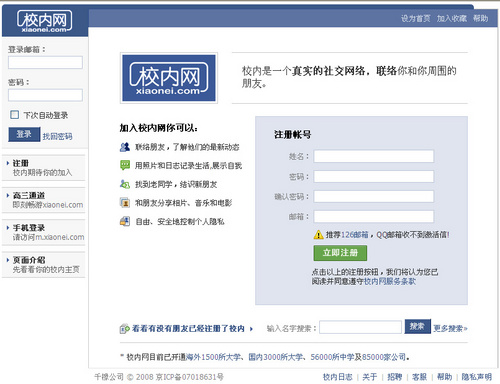This screenshot has height=384, width=500.
Task: Click the 输入名字搜索 text box
Action: tap(360, 327)
